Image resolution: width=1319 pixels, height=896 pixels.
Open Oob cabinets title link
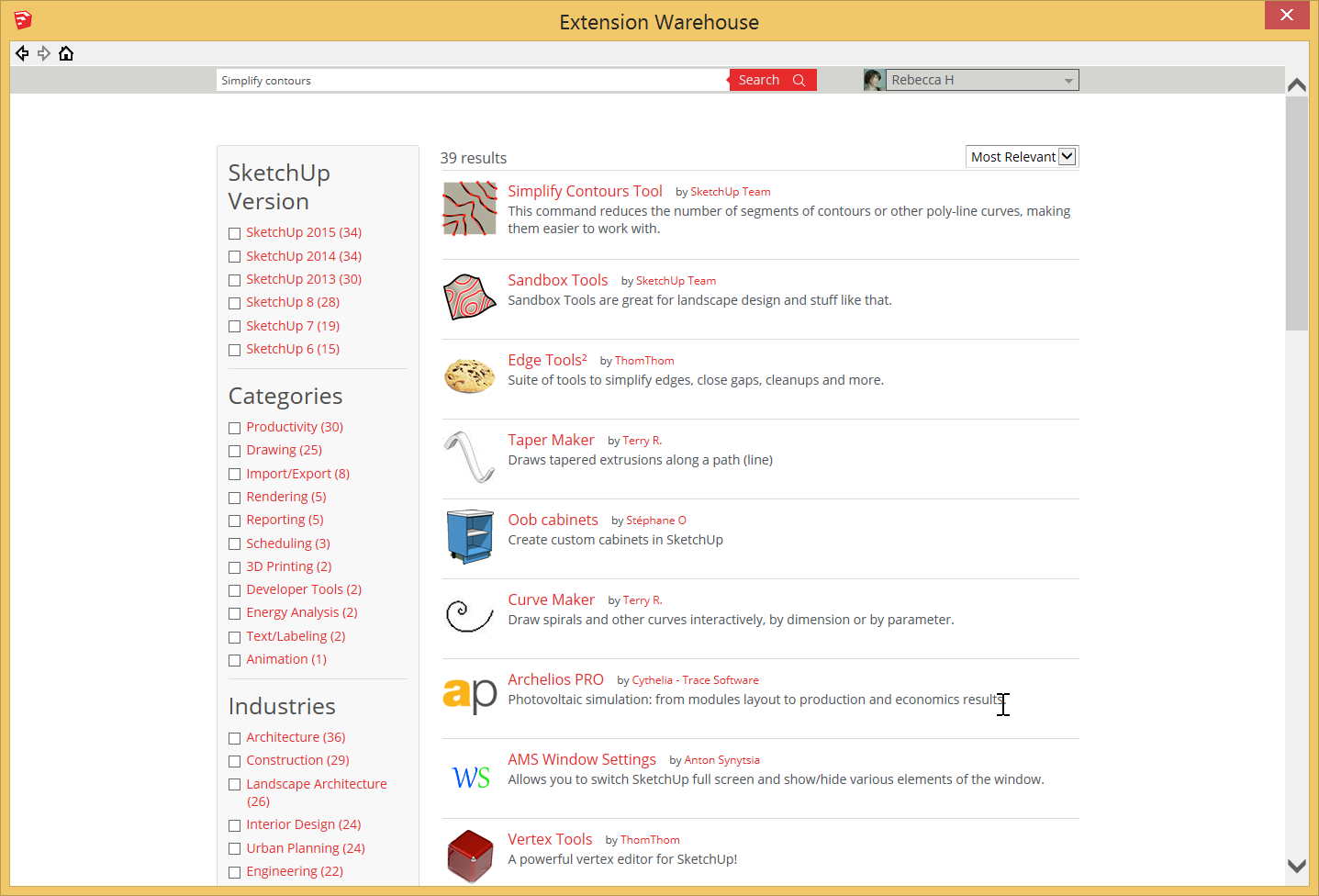[553, 520]
